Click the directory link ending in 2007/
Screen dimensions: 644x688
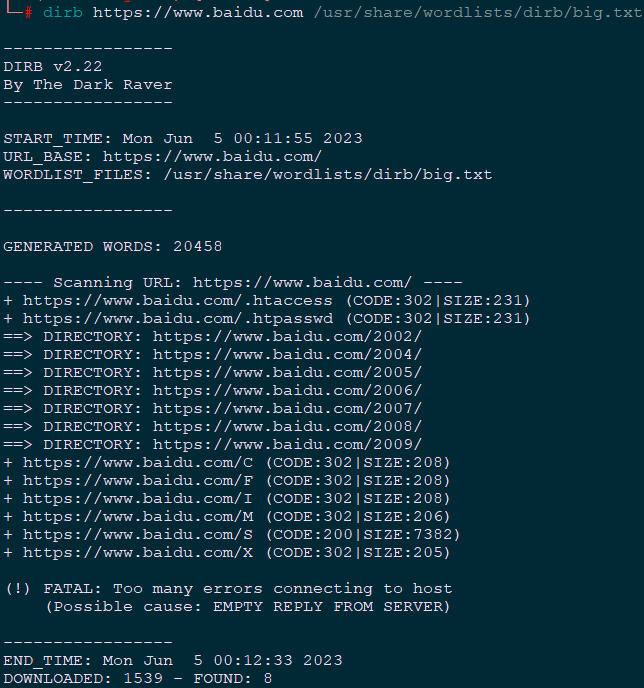click(287, 408)
